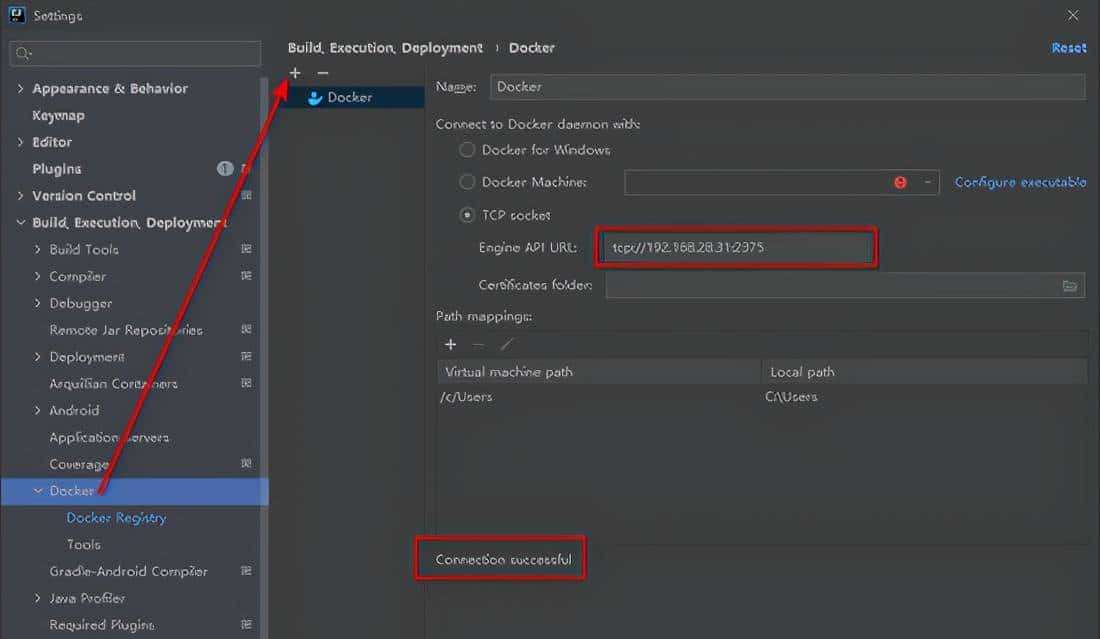Remove the selected Docker configuration using minus icon
Viewport: 1100px width, 639px height.
pyautogui.click(x=320, y=72)
